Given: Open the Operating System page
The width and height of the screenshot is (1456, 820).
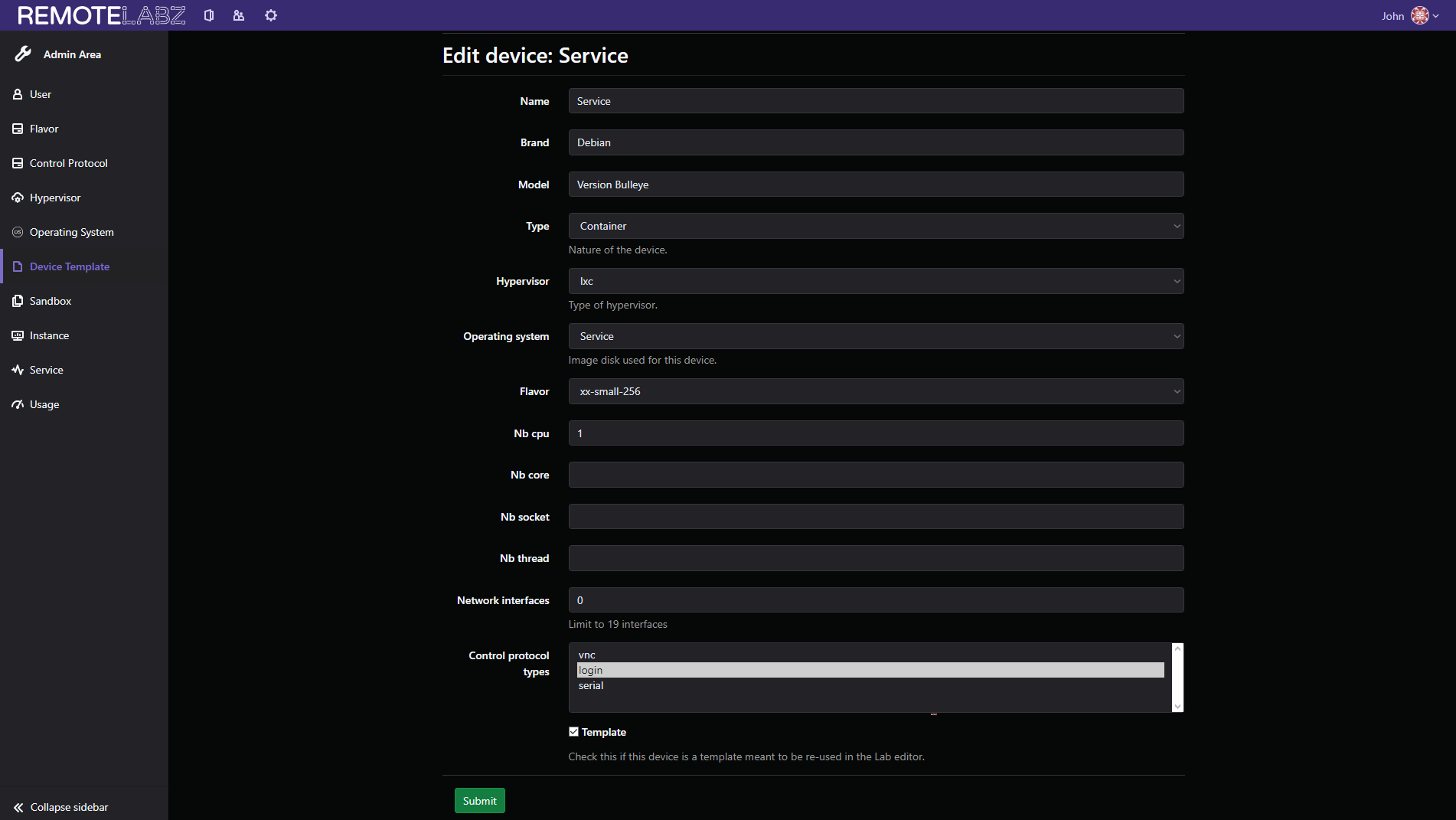Looking at the screenshot, I should (x=72, y=232).
